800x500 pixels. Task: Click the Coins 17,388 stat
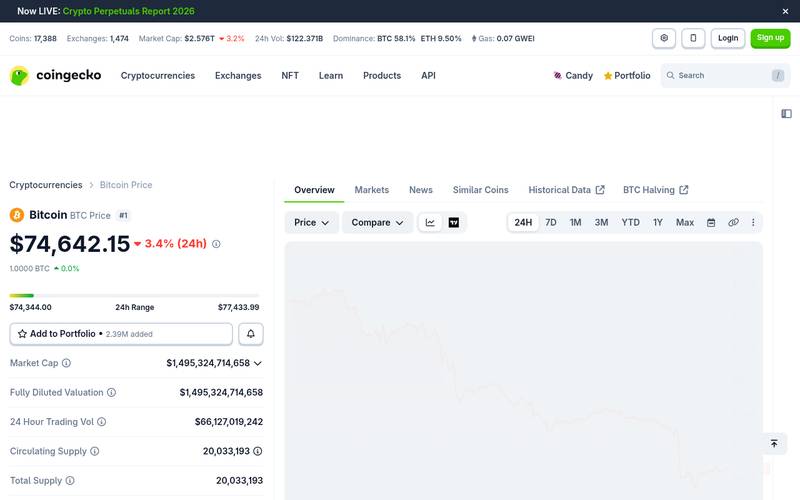[33, 38]
